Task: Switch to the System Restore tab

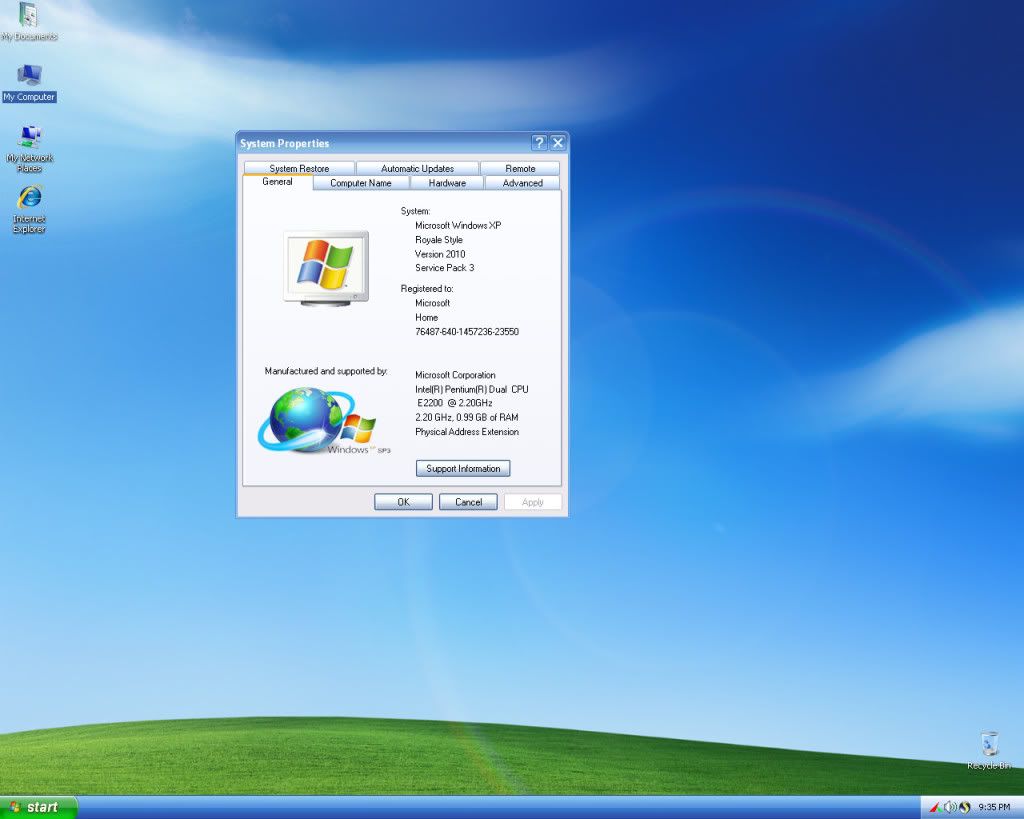Action: (299, 168)
